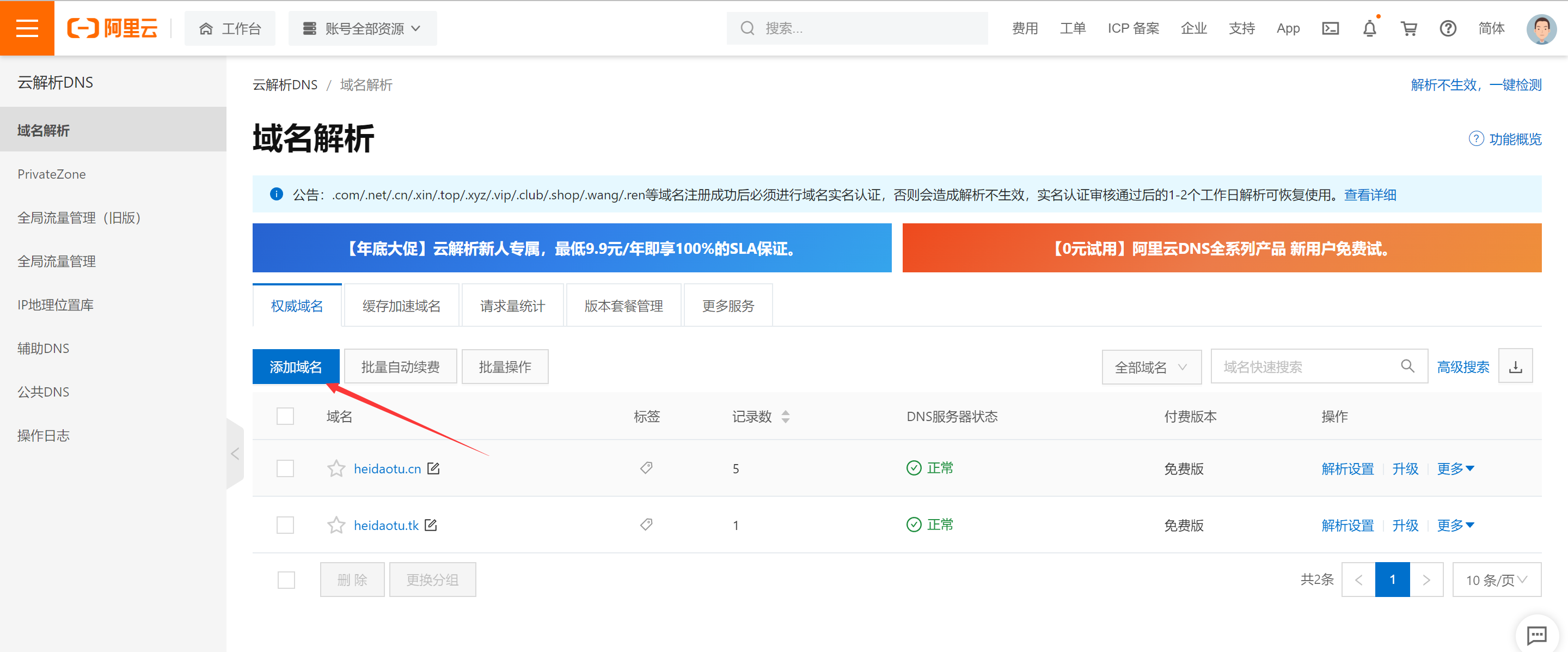Focus the top 搜索 input field

pyautogui.click(x=857, y=28)
